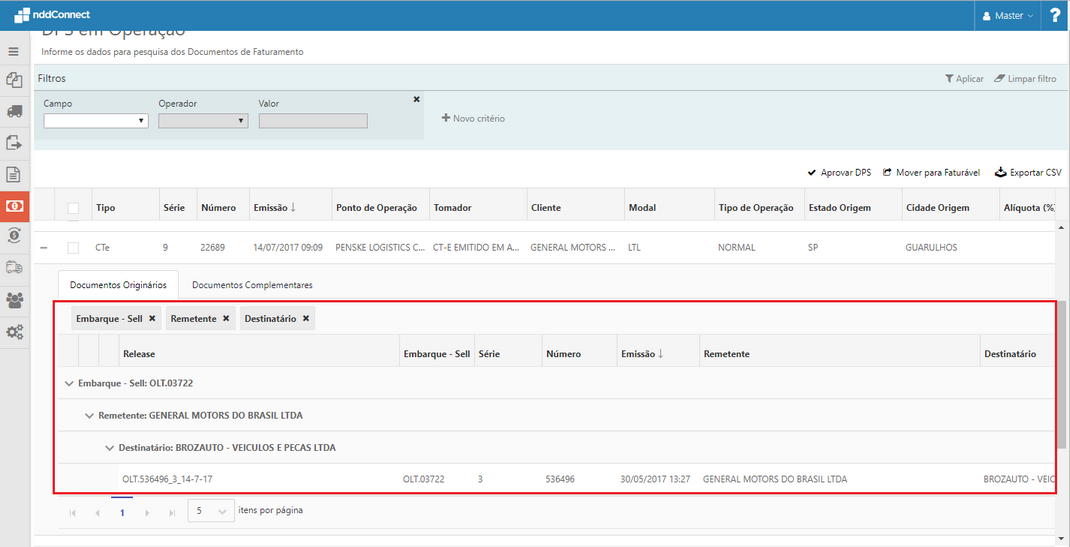Viewport: 1070px width, 547px height.
Task: Open help question mark icon
Action: [1054, 15]
